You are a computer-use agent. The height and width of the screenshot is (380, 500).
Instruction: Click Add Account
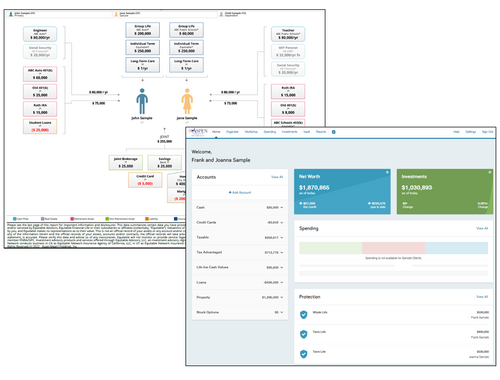point(240,192)
